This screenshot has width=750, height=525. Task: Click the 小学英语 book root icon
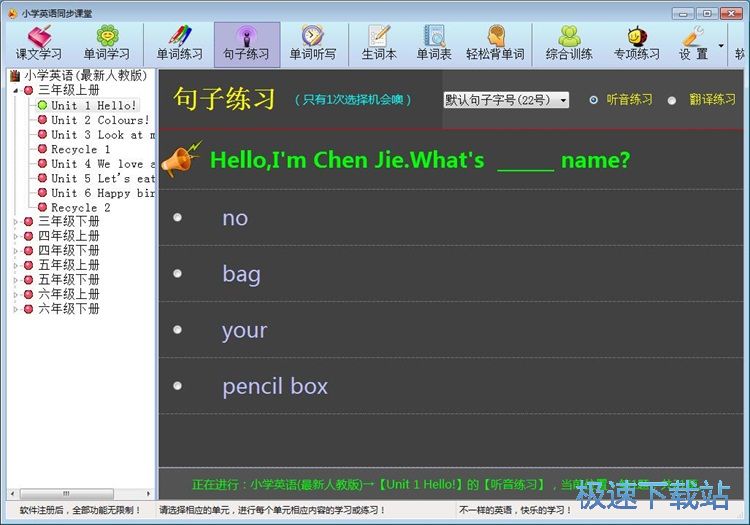point(15,76)
